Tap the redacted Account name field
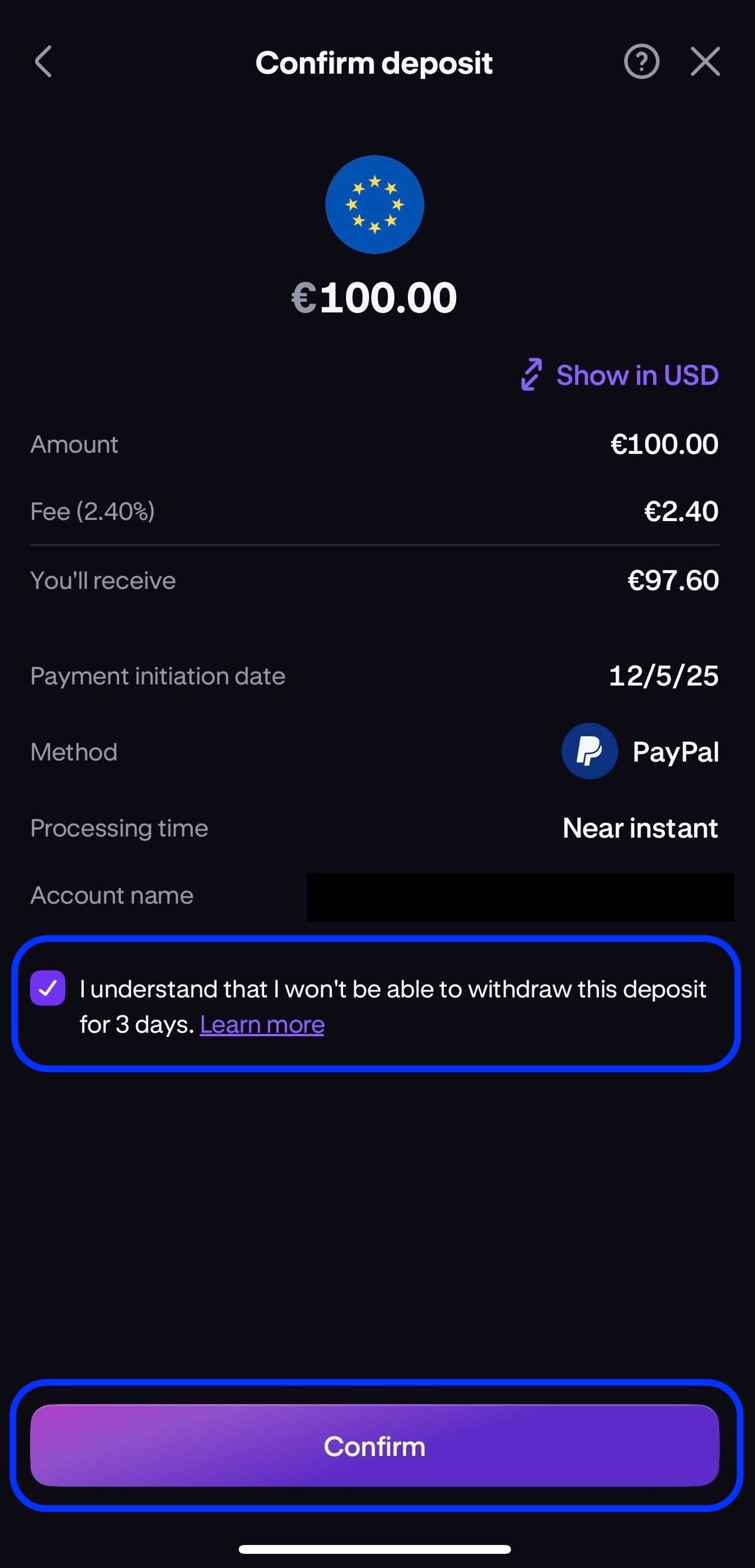 tap(520, 895)
